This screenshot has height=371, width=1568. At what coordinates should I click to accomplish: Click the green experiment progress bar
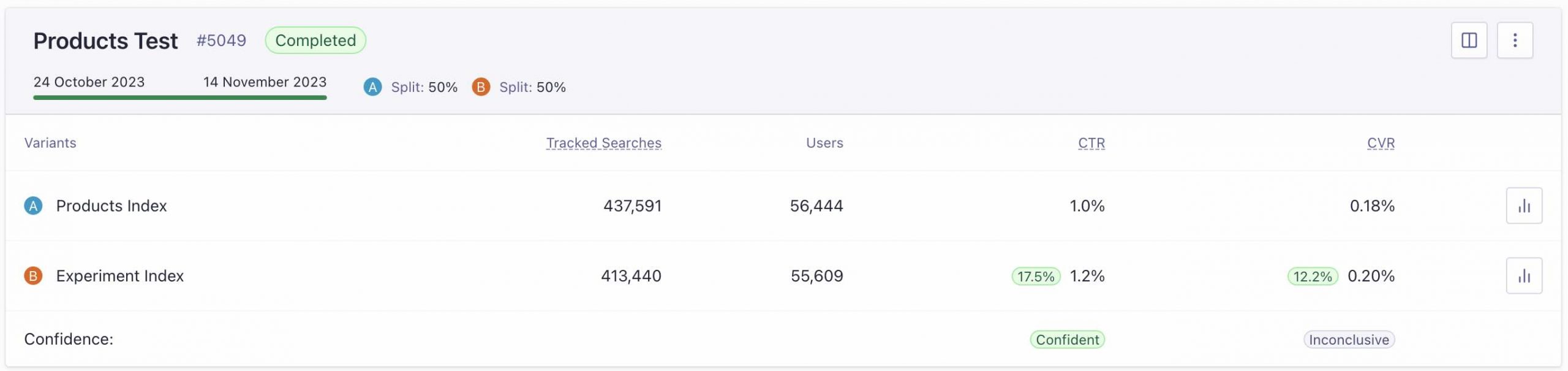[181, 98]
